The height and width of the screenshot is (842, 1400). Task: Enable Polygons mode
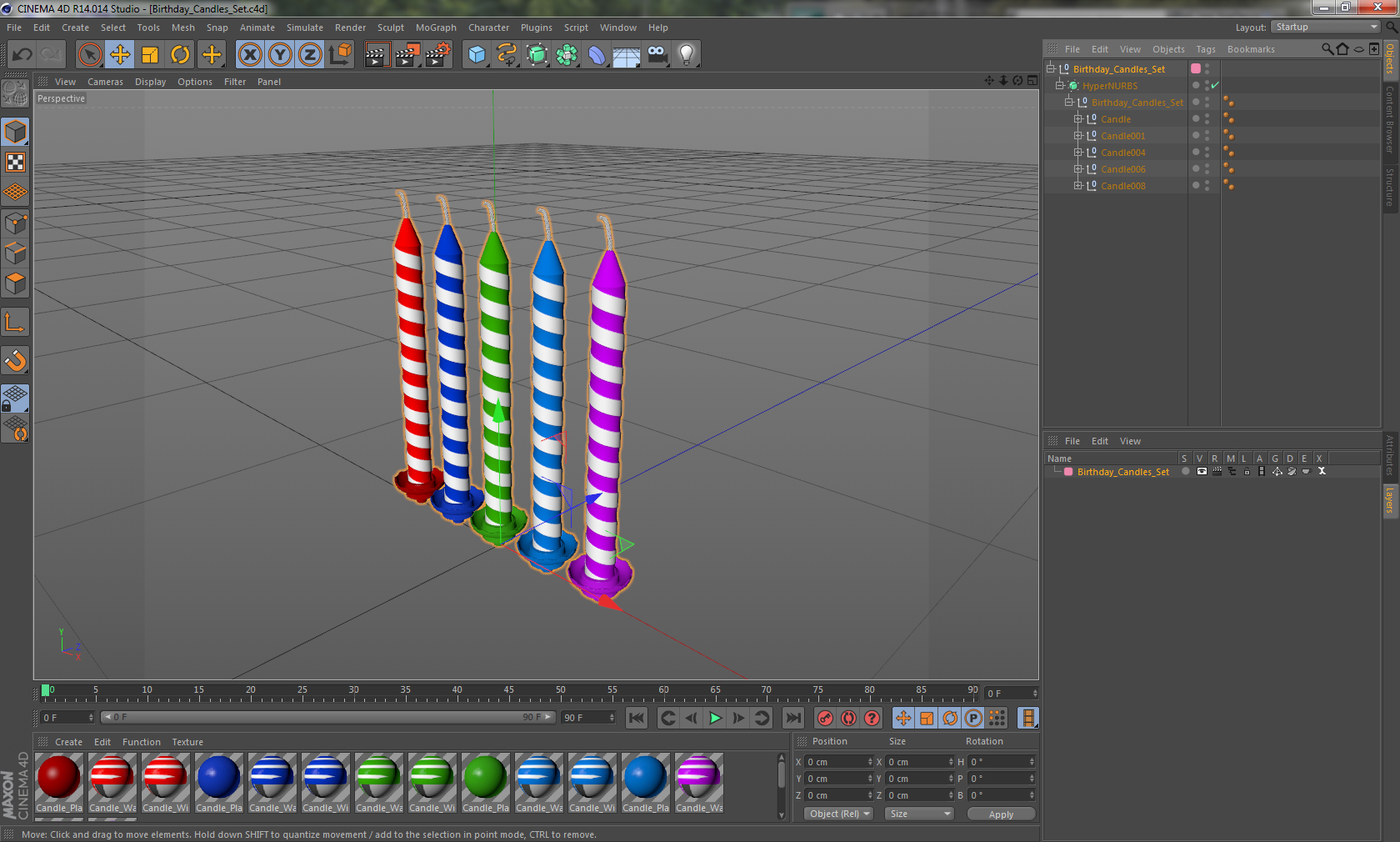coord(15,283)
